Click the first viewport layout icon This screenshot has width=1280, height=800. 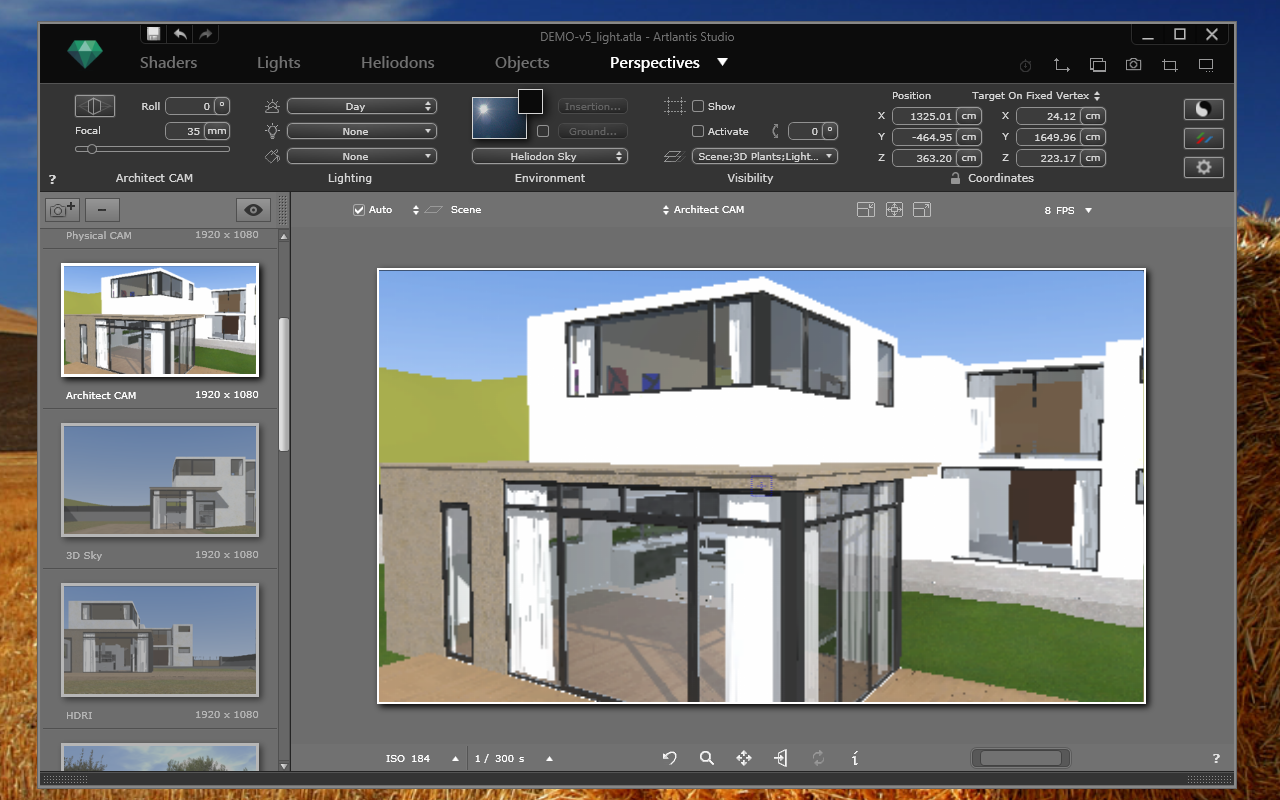866,210
